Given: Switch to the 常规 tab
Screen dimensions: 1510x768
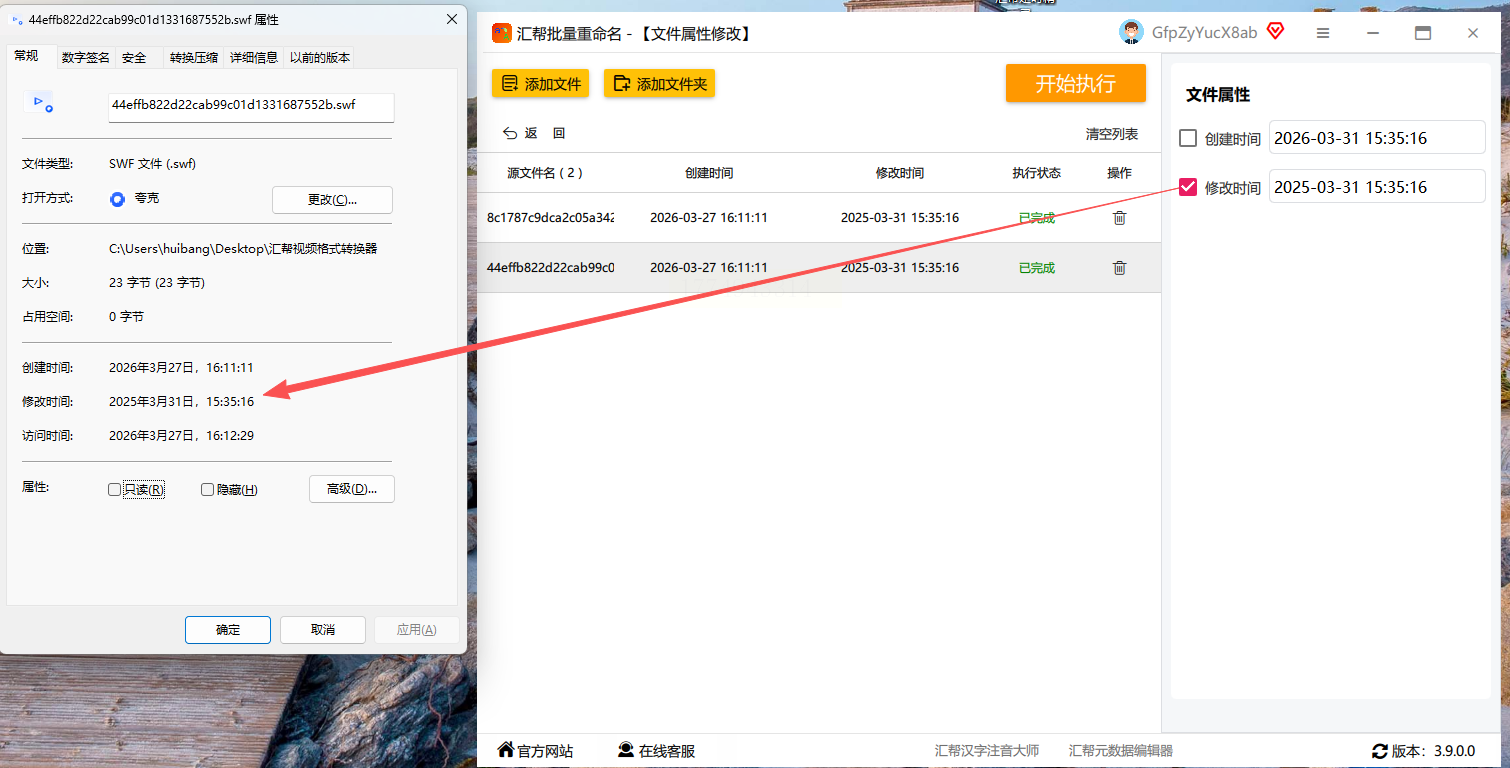Looking at the screenshot, I should [27, 56].
